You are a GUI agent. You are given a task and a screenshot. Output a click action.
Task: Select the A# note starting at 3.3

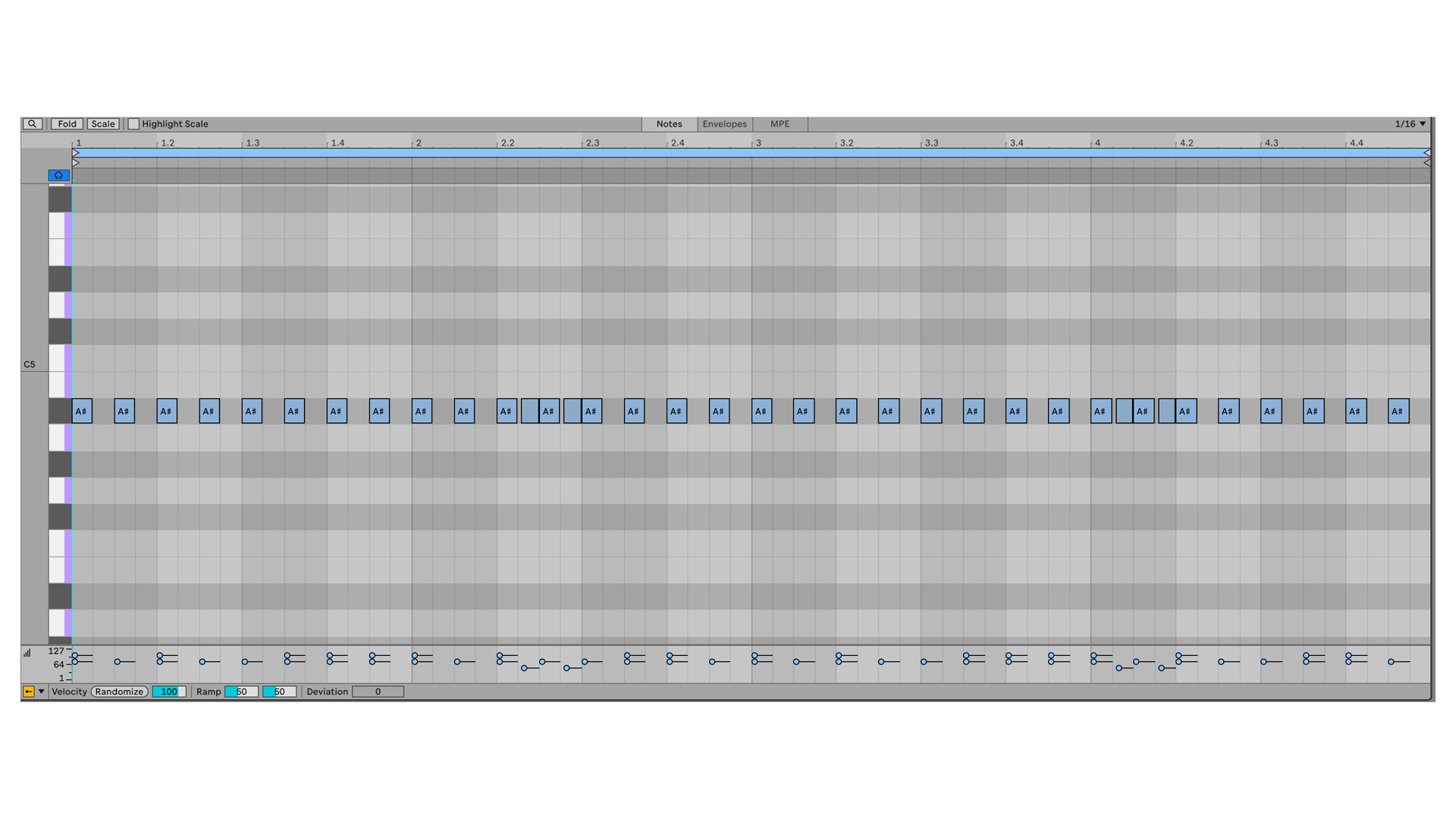click(x=931, y=411)
